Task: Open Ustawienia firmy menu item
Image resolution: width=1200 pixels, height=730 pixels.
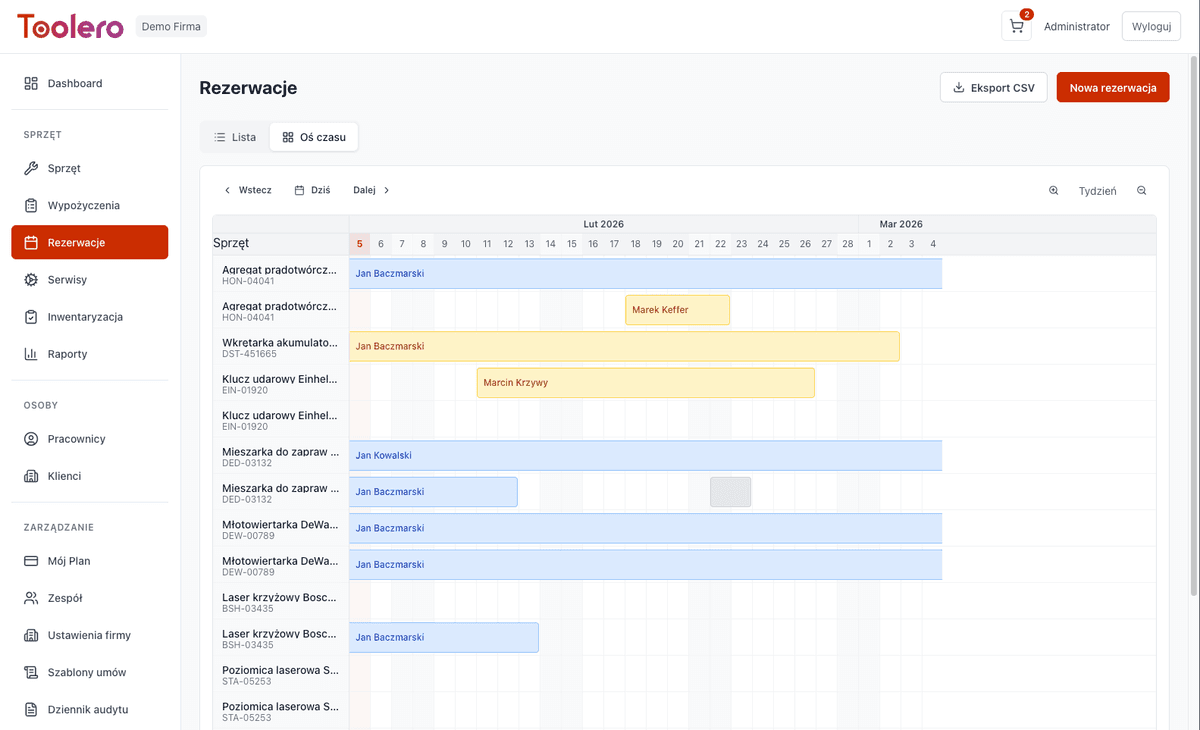Action: point(89,635)
